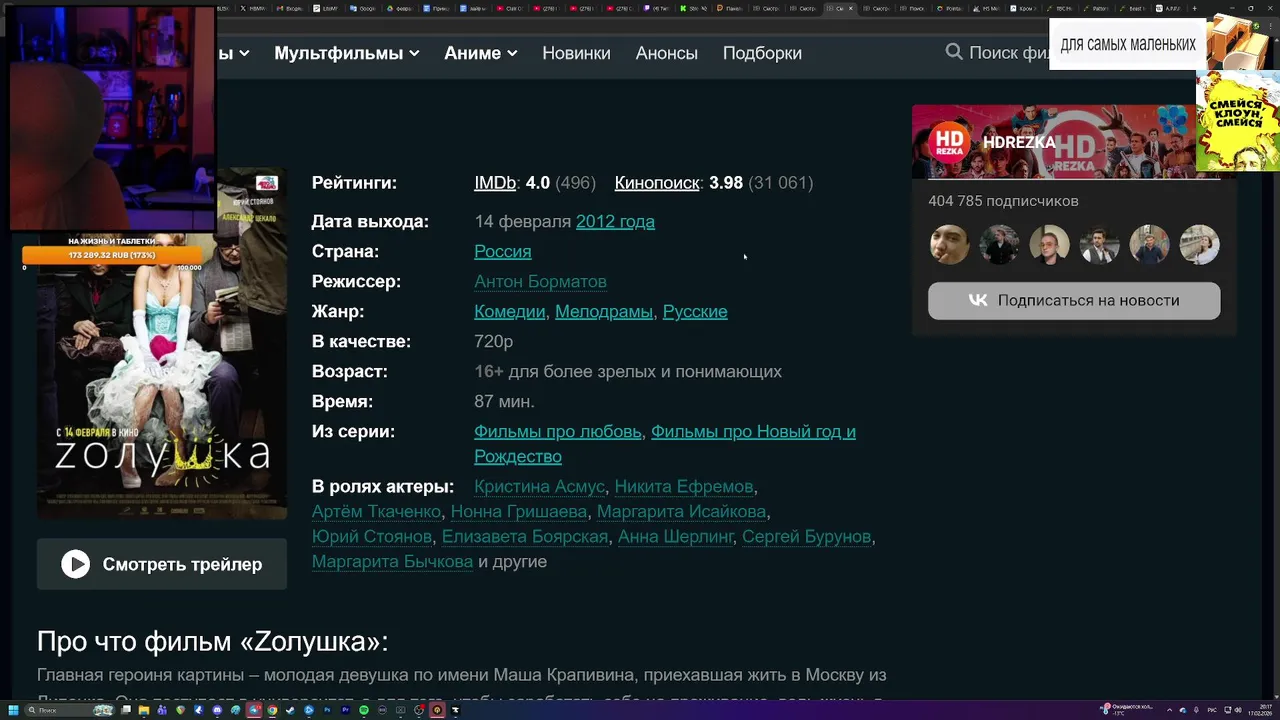This screenshot has width=1280, height=720.
Task: Open actor Юрий Стоянов link
Action: [372, 537]
